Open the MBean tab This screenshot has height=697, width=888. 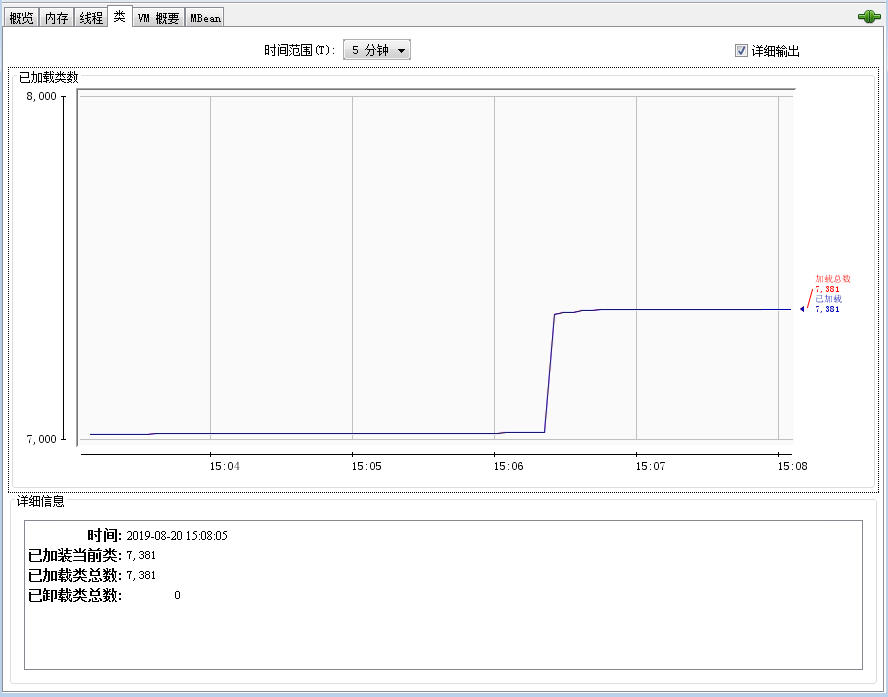[205, 16]
